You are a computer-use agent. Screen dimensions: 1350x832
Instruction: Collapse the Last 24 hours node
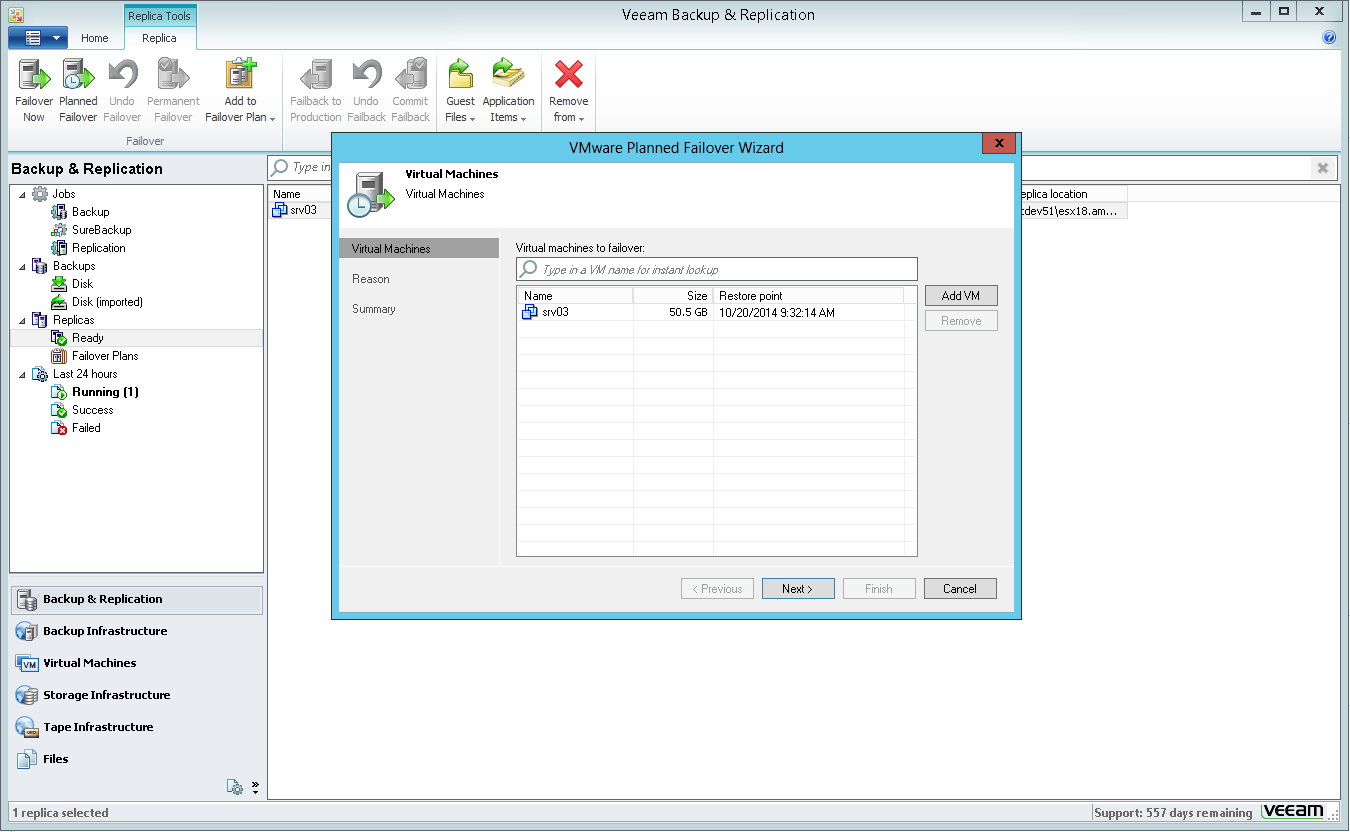23,374
